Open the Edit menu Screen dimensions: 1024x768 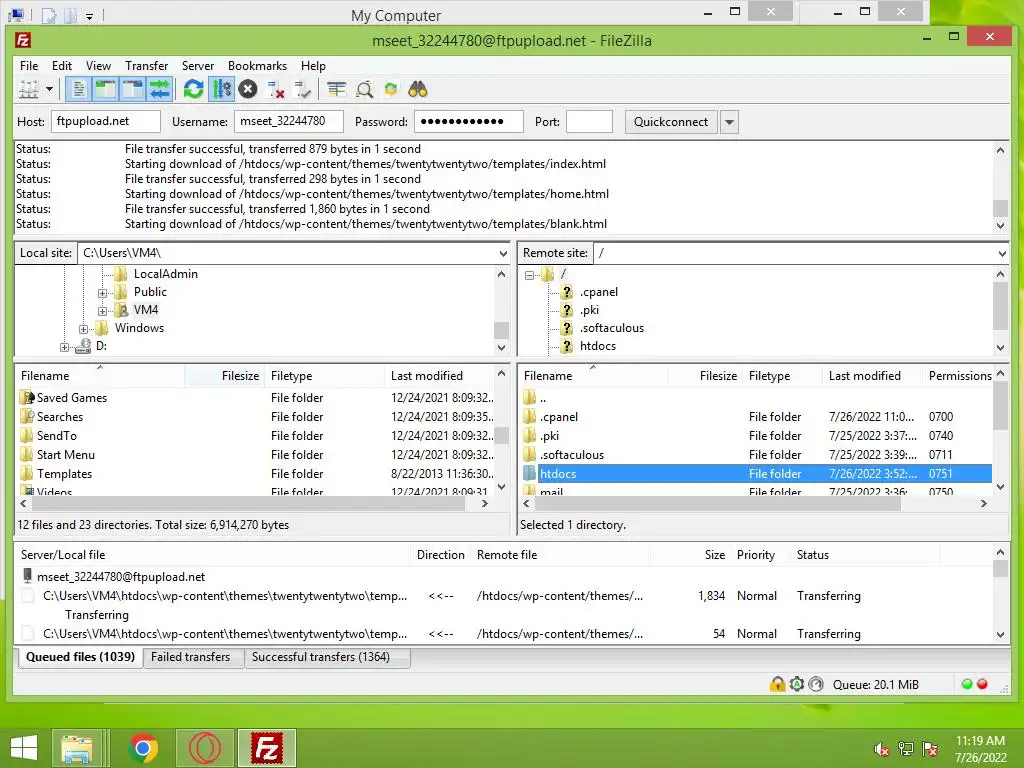coord(62,66)
